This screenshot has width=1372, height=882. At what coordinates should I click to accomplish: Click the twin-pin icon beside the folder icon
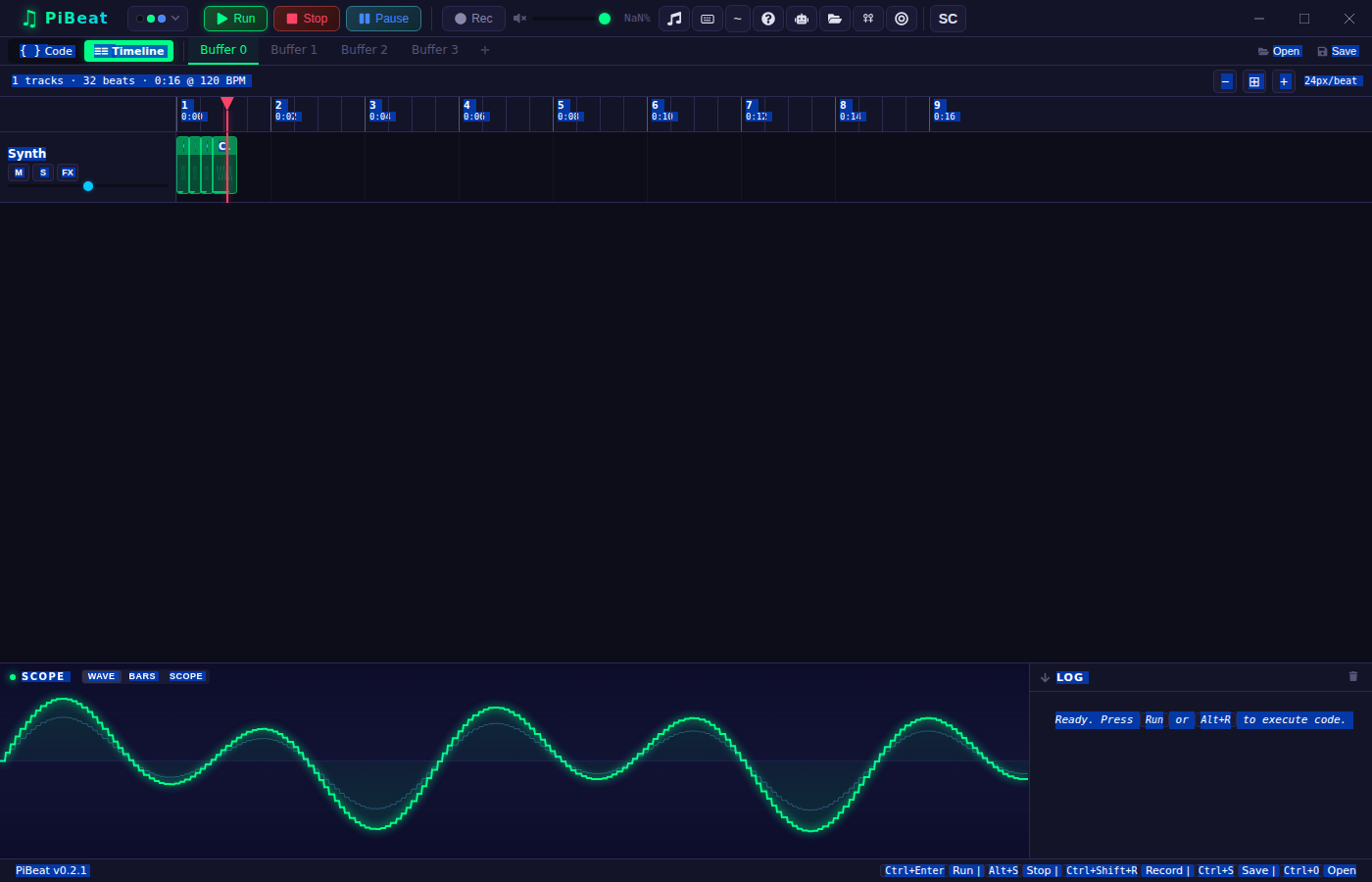point(868,19)
